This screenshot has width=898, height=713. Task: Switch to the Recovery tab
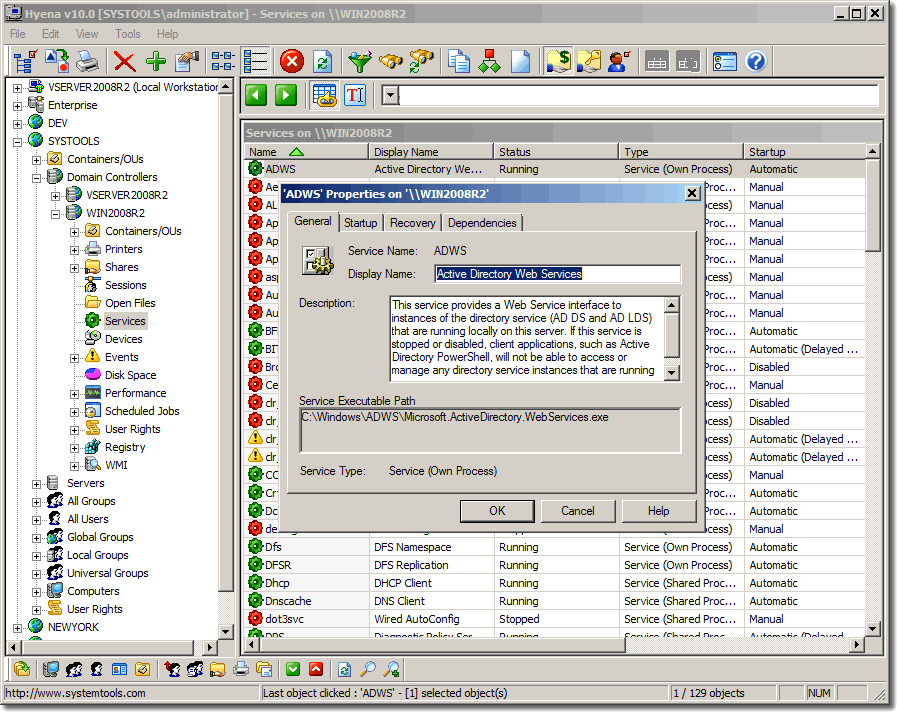click(x=412, y=223)
